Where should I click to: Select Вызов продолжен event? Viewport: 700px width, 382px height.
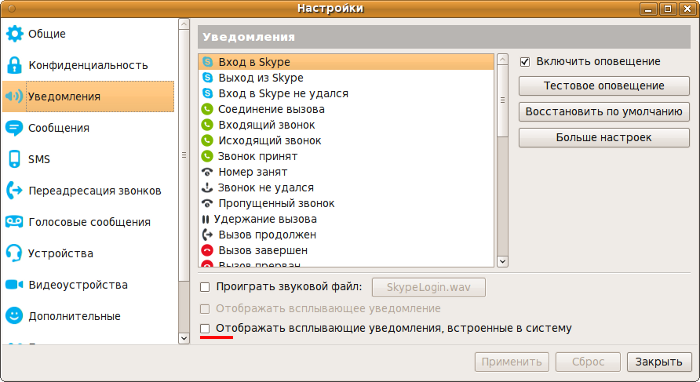click(x=346, y=235)
